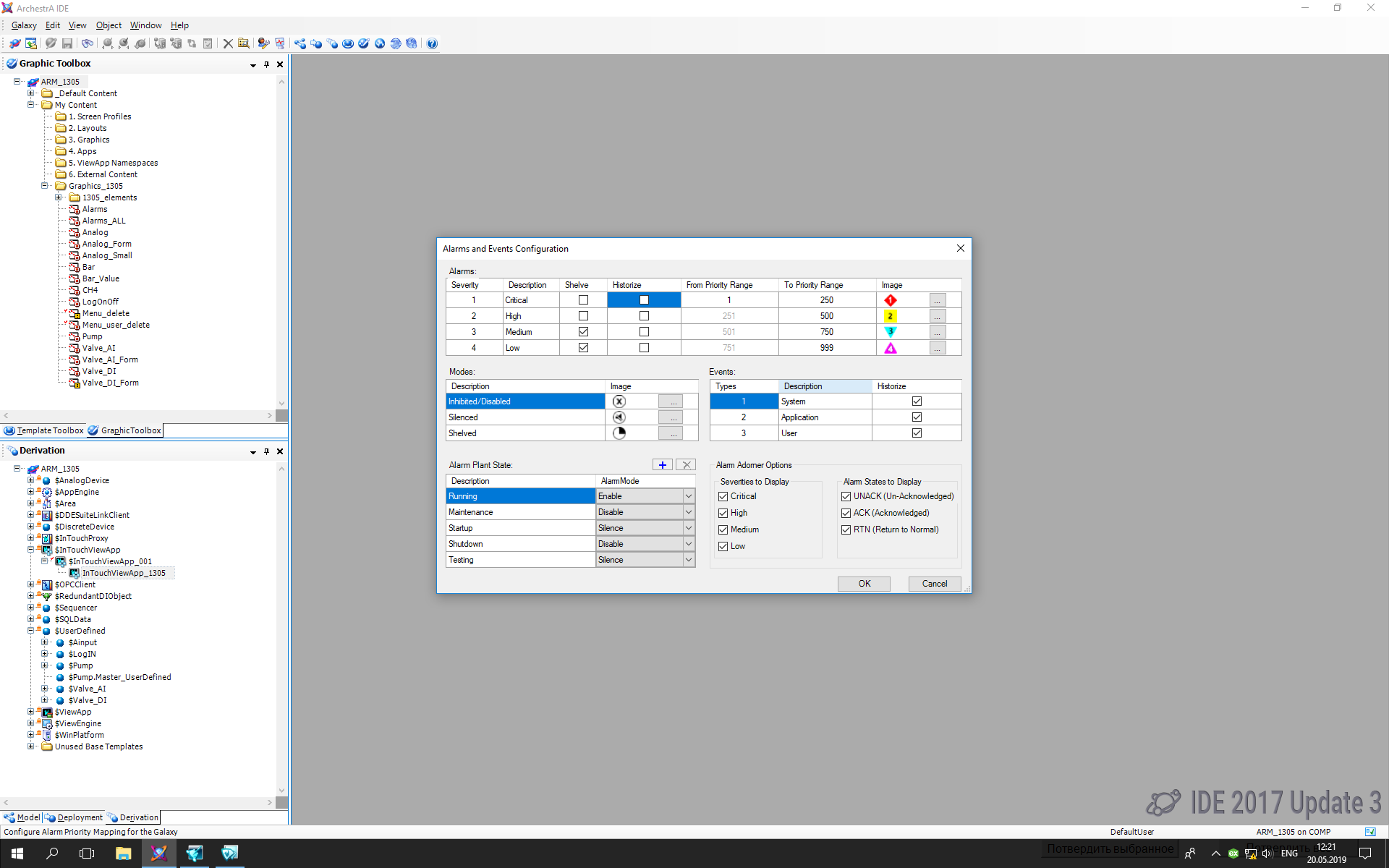Click the Help question mark toolbar icon

(x=432, y=43)
